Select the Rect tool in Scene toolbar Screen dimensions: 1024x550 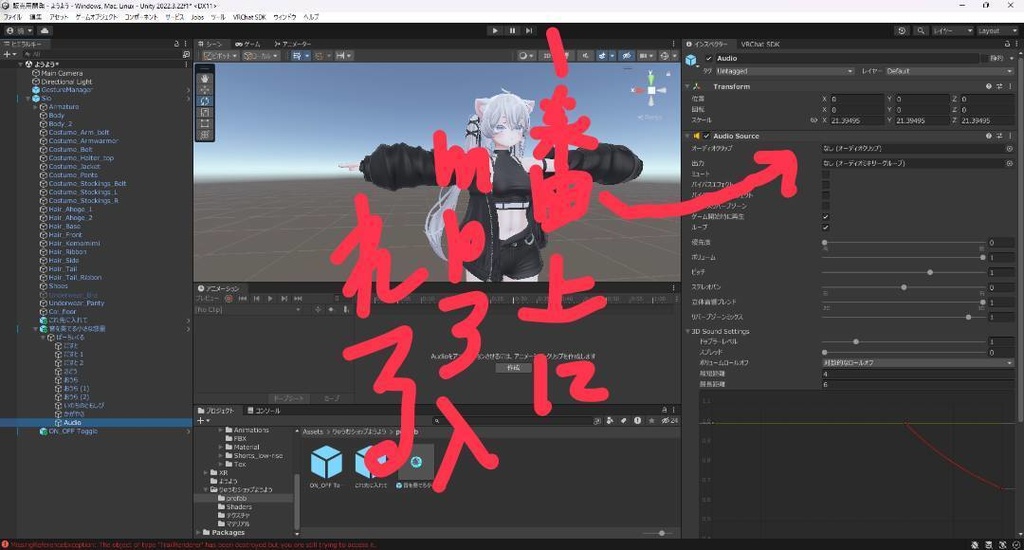(x=205, y=123)
